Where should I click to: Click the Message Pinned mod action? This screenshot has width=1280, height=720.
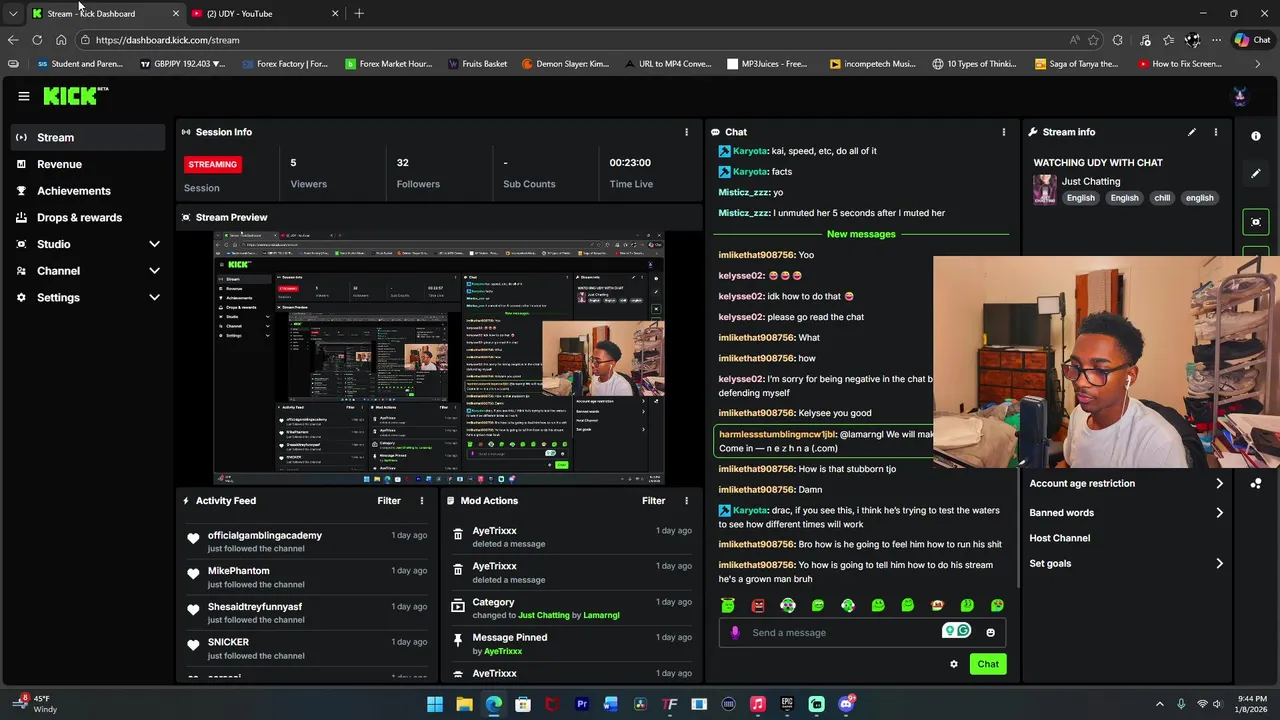pyautogui.click(x=509, y=638)
